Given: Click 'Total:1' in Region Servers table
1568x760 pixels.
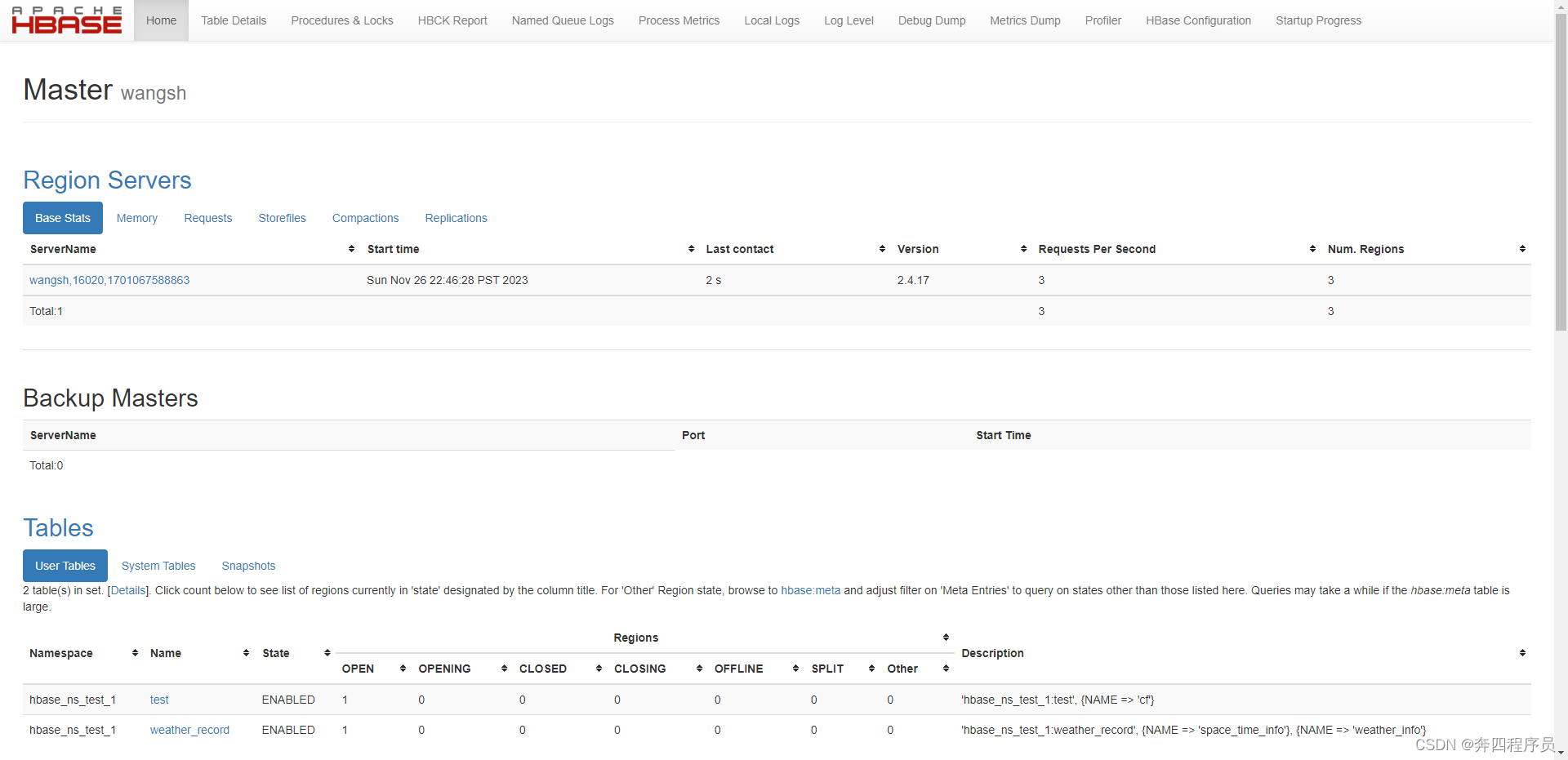Looking at the screenshot, I should click(46, 311).
